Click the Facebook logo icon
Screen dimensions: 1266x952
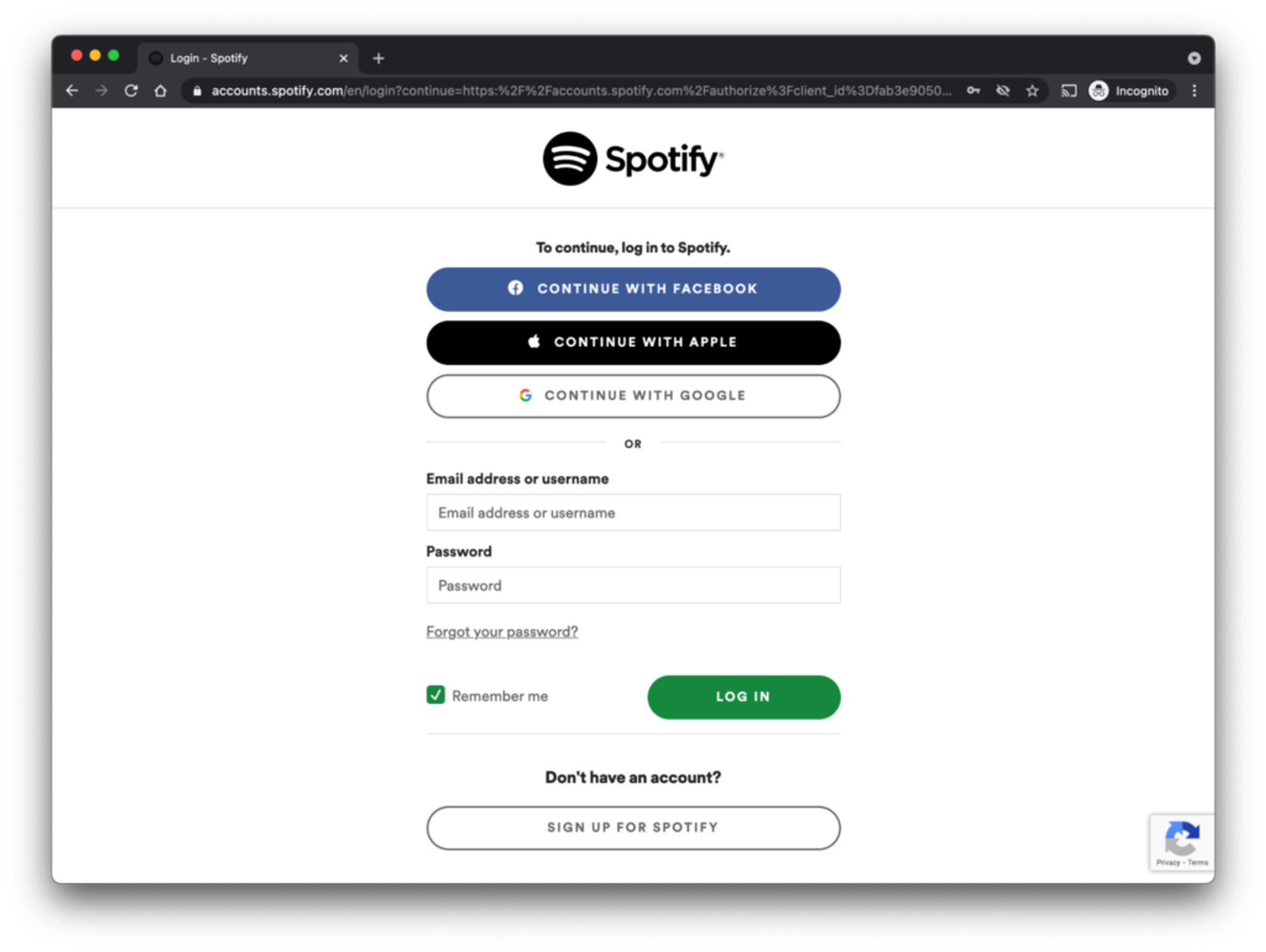pyautogui.click(x=517, y=289)
